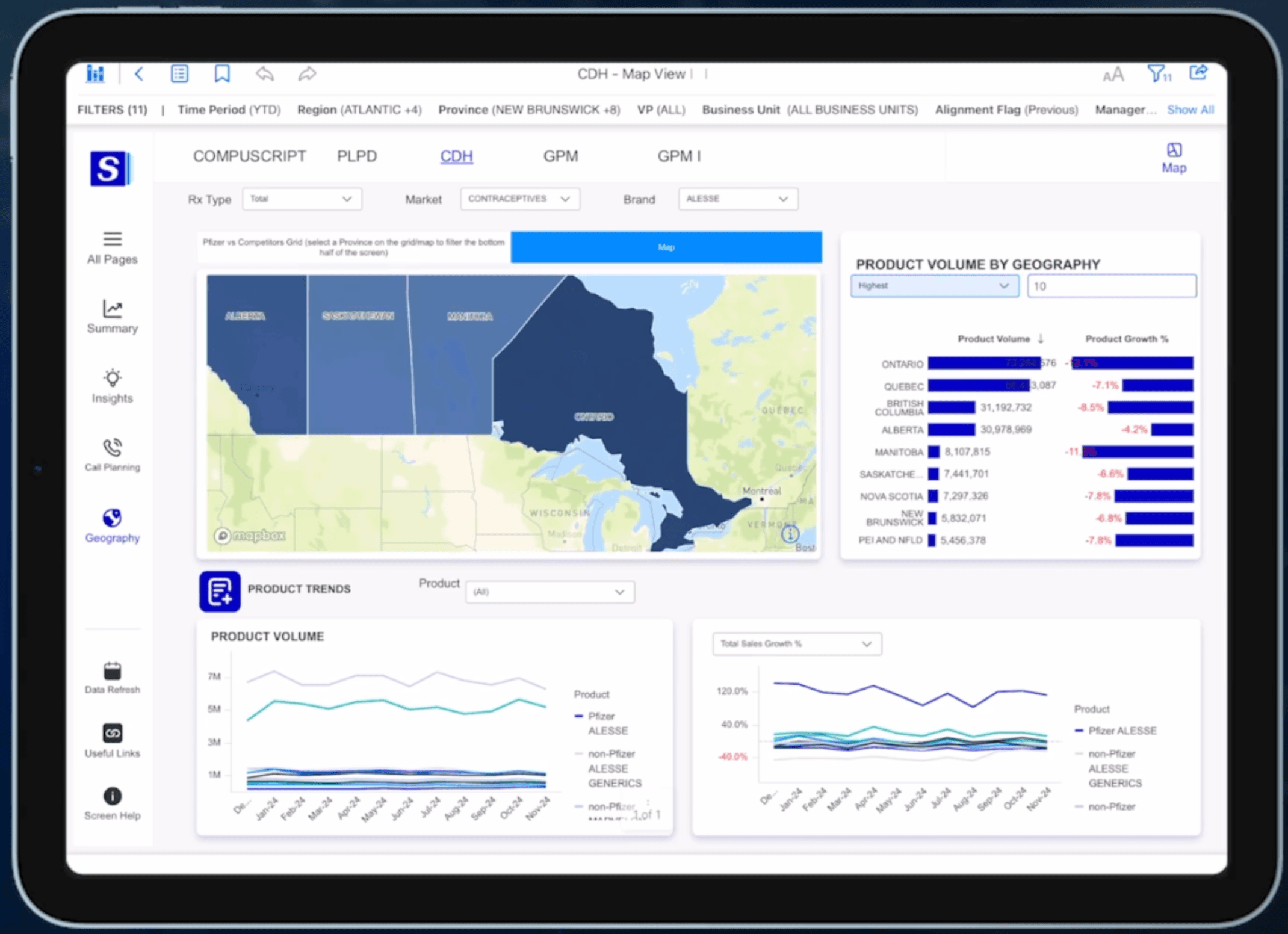Viewport: 1288px width, 934px height.
Task: Click the Province (NEW BRUNSWICK +8) filter
Action: tap(529, 110)
